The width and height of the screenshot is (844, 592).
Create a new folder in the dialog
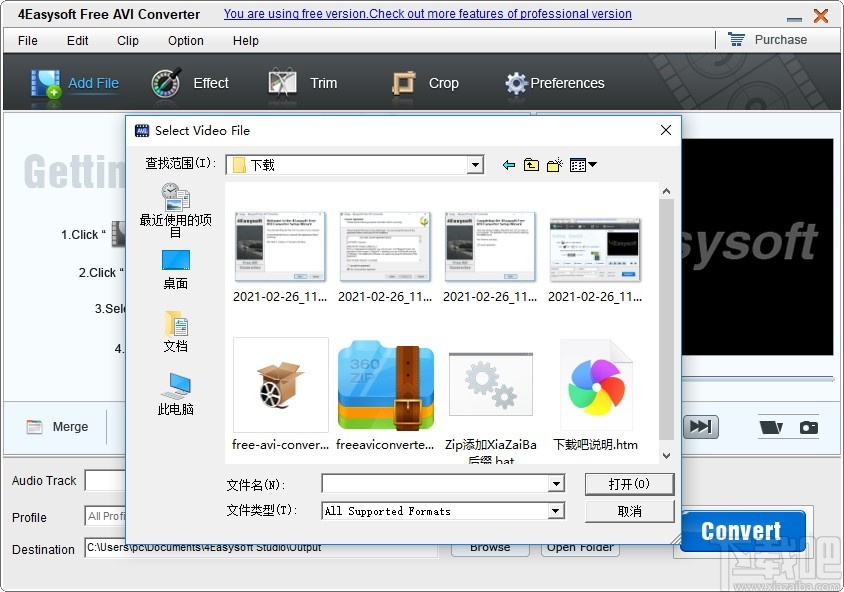coord(555,164)
